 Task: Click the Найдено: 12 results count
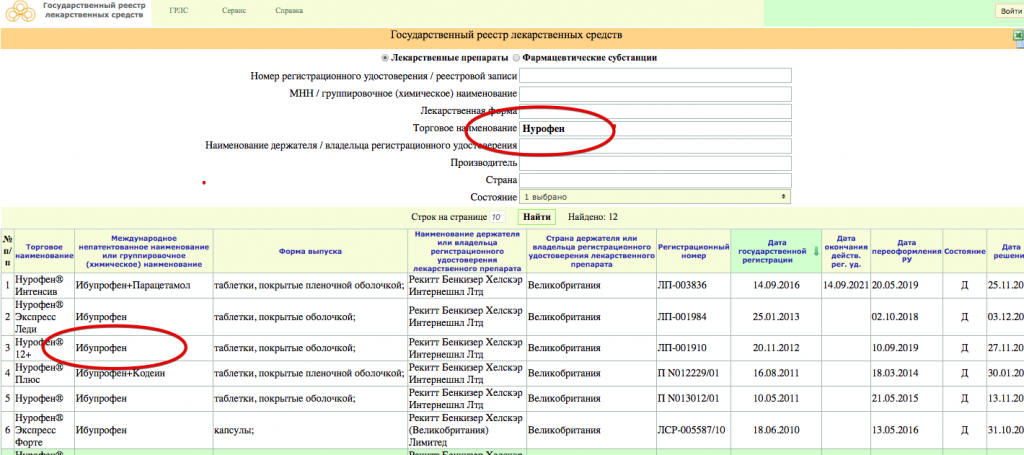point(594,217)
